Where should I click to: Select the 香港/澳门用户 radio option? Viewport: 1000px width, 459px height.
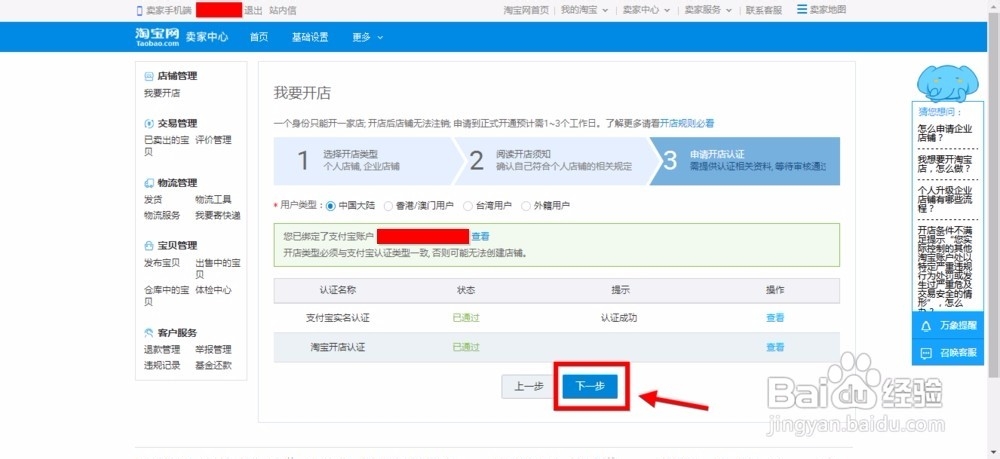coord(388,206)
